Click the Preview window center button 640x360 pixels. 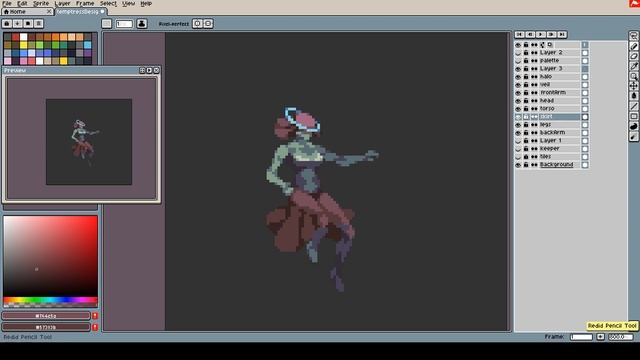point(142,70)
